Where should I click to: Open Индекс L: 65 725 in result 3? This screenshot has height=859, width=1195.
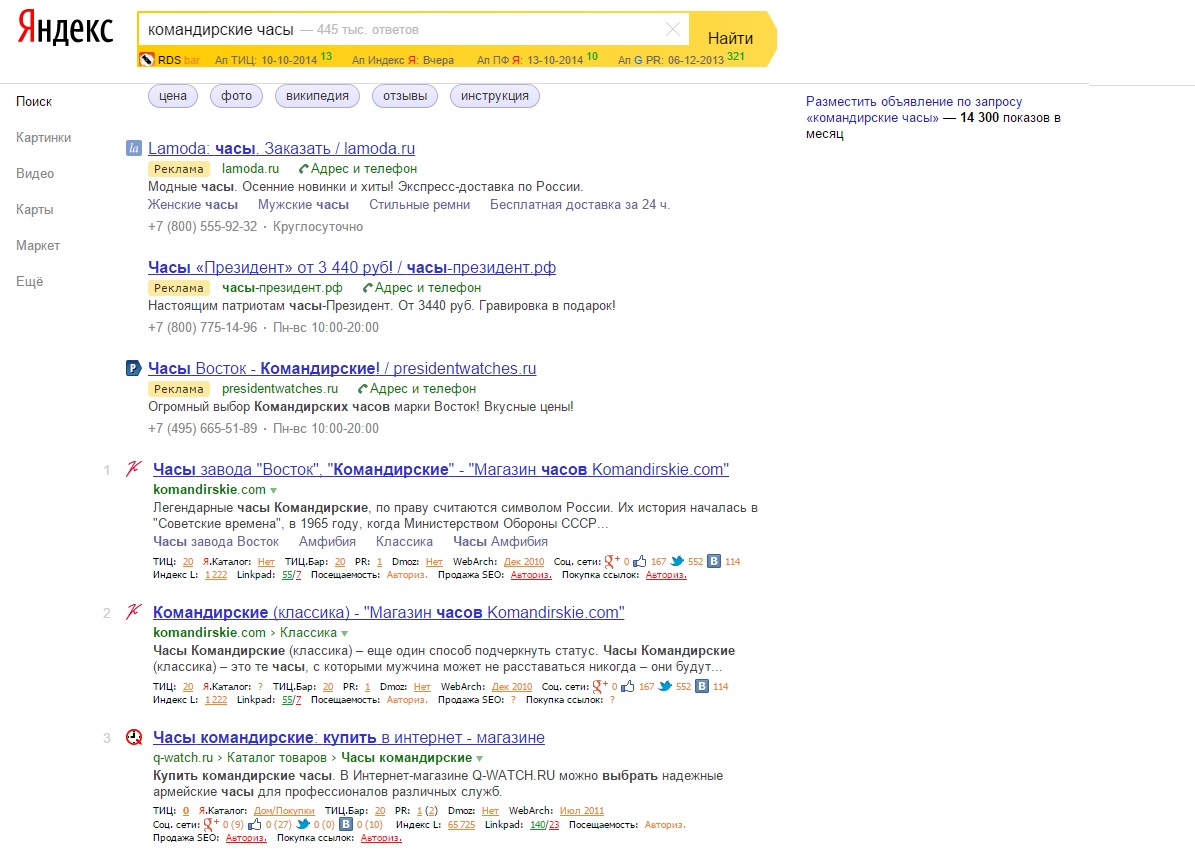[461, 825]
